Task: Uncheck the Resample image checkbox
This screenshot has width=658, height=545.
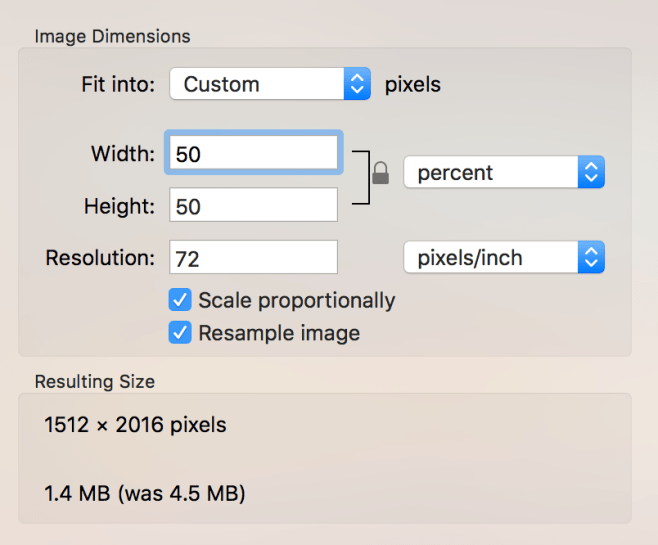Action: (180, 333)
